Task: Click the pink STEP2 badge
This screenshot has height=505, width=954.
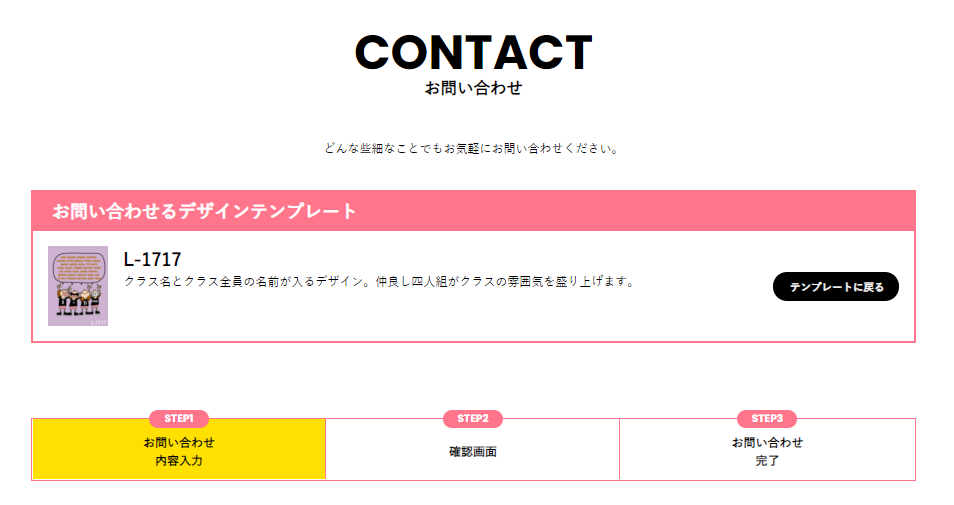Action: pos(472,418)
